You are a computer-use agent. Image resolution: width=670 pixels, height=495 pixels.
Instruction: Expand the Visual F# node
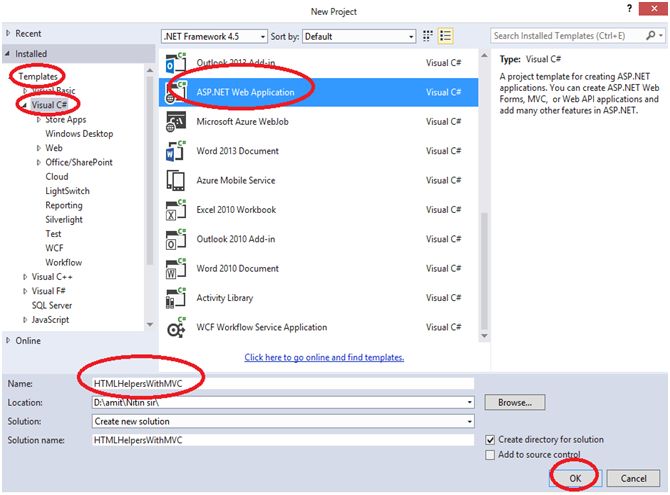tap(25, 291)
